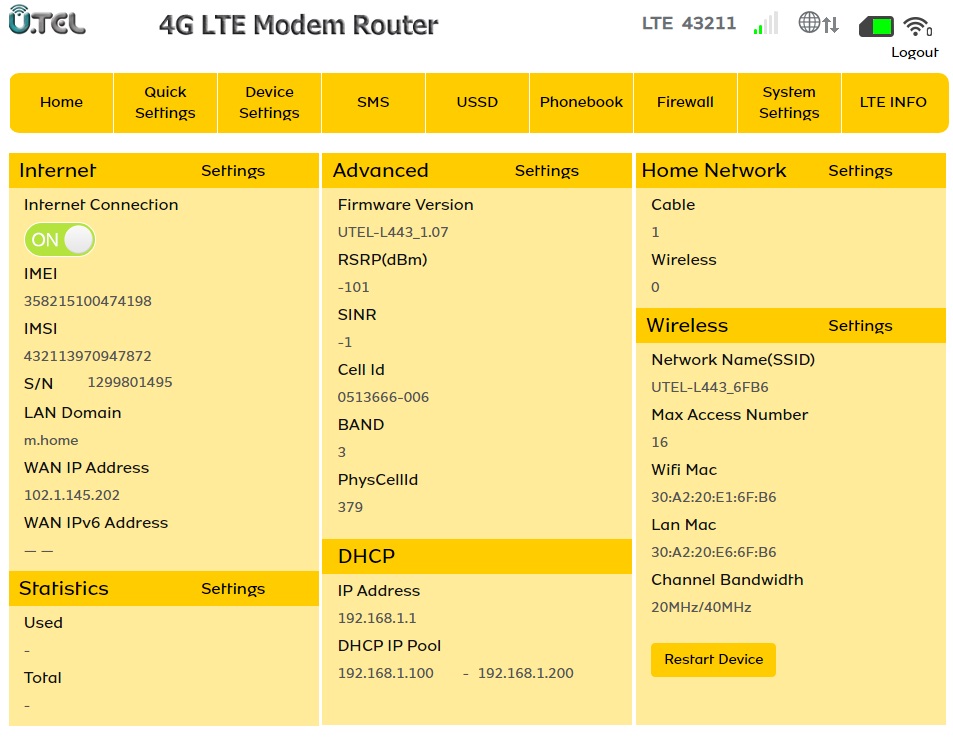Click the LTE 43211 network label
Image resolution: width=953 pixels, height=749 pixels.
click(x=689, y=23)
